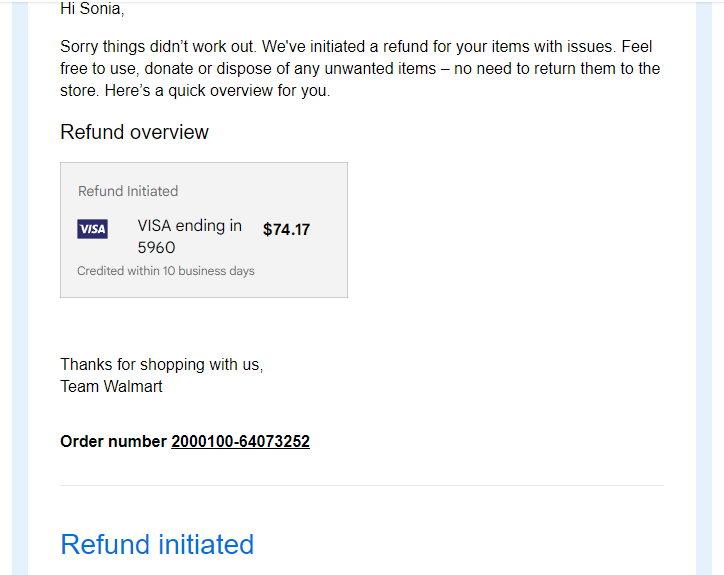
Task: Click the horizontal divider below the order number
Action: click(362, 485)
